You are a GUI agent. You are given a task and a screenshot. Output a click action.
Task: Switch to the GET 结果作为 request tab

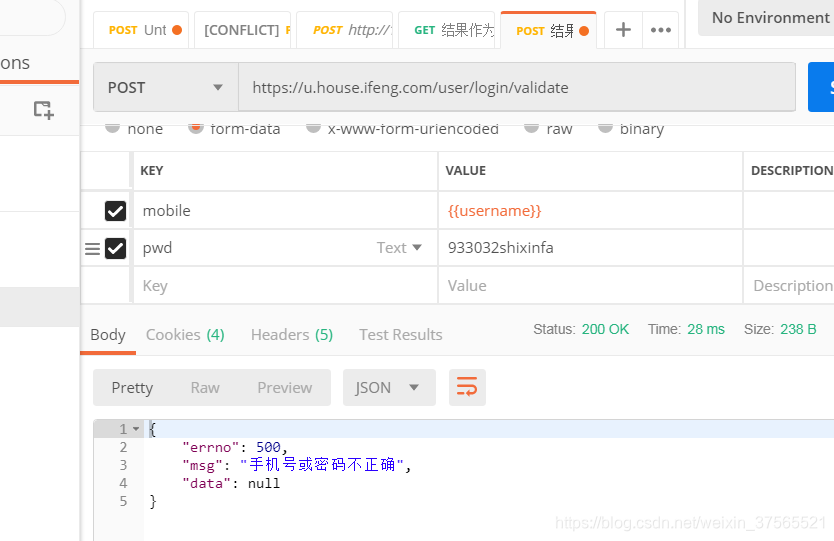[x=446, y=30]
